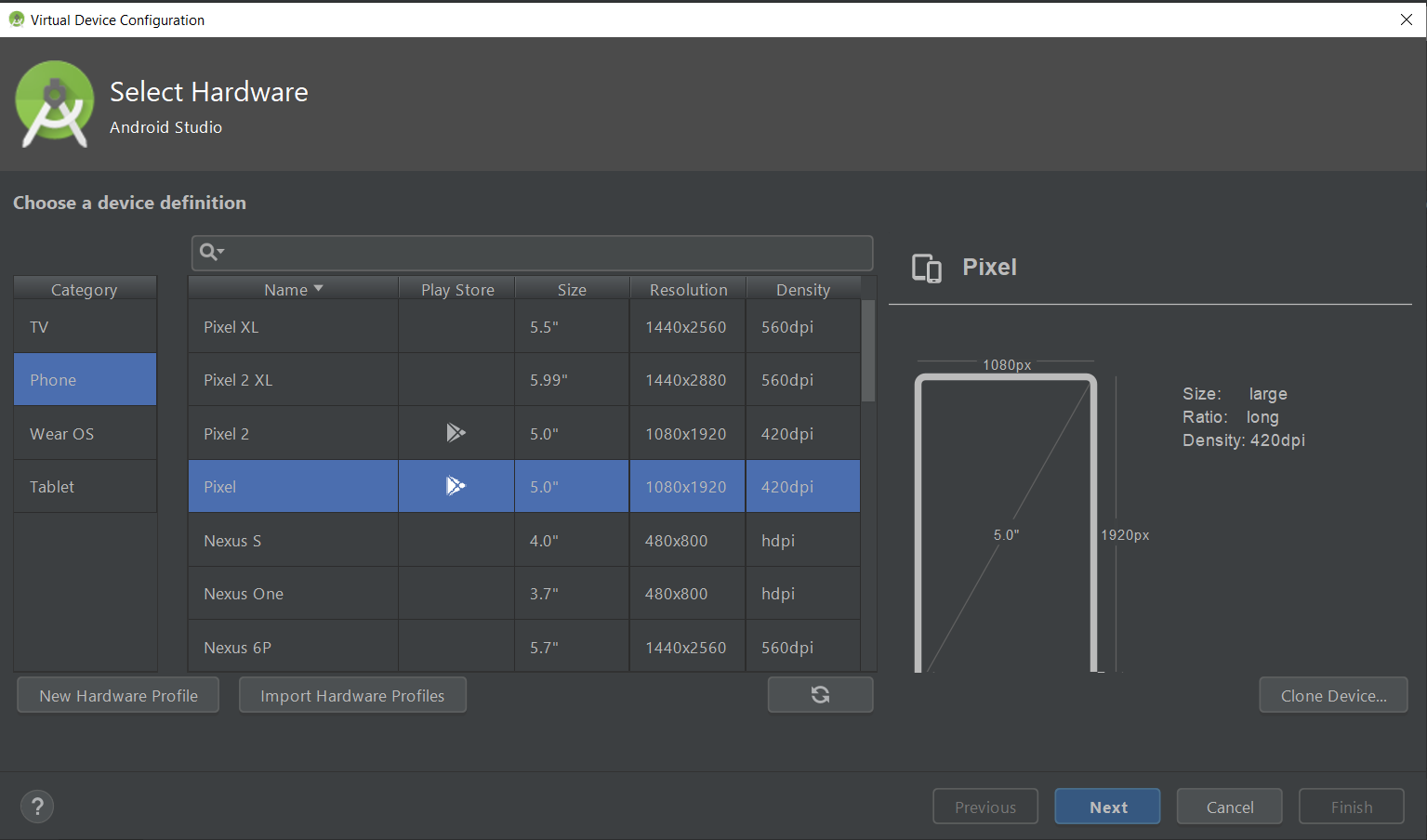Click the Play Store icon in Pixel row
1427x840 pixels.
pyautogui.click(x=456, y=486)
